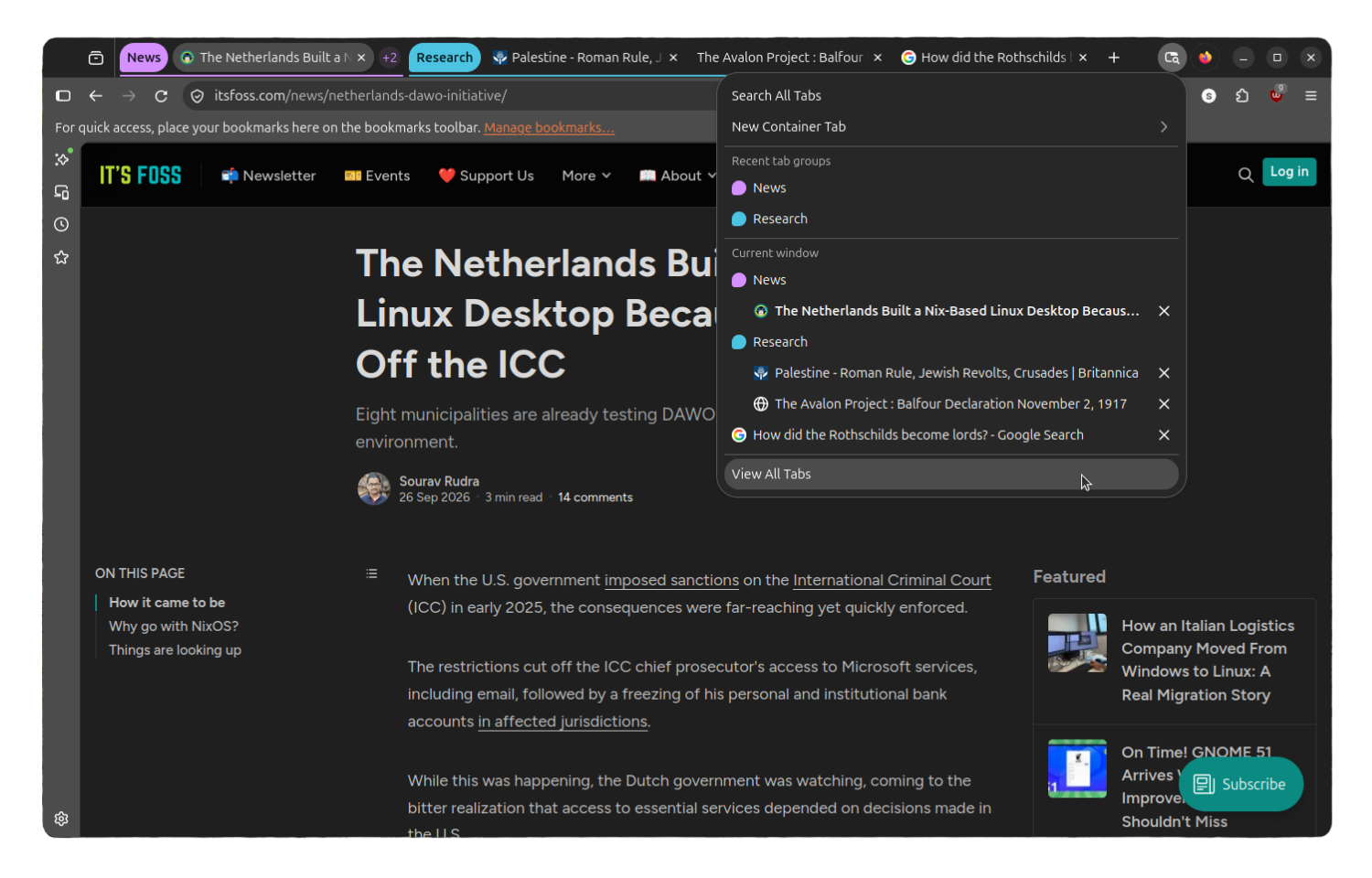The image size is (1372, 878).
Task: Select News under Recent tab groups
Action: point(951,188)
